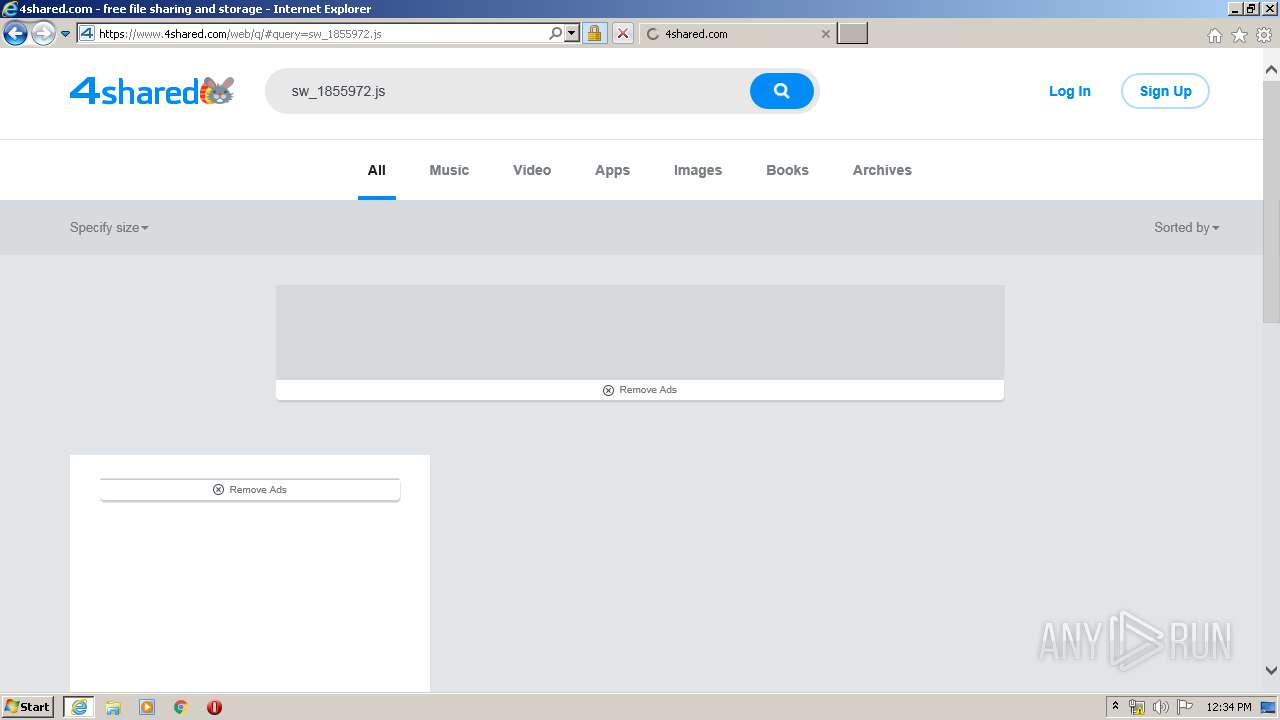Click the Log In link
Screen dimensions: 1280x720
[x=1069, y=91]
